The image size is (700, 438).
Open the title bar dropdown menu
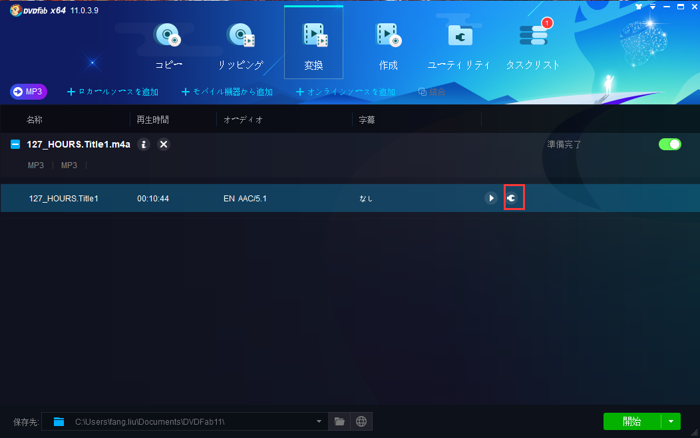[653, 7]
